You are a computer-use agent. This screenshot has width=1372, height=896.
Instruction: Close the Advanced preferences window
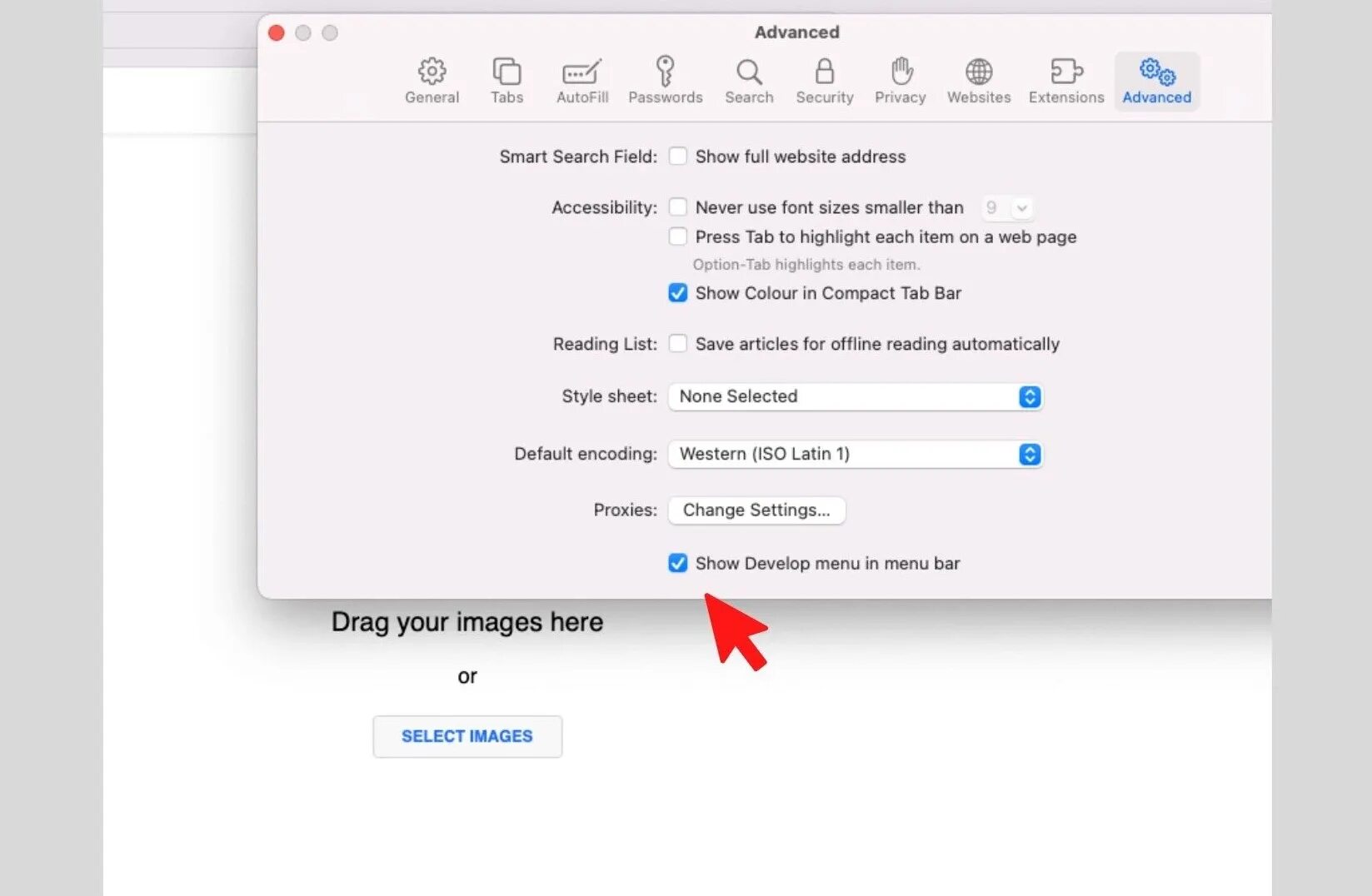(x=277, y=32)
